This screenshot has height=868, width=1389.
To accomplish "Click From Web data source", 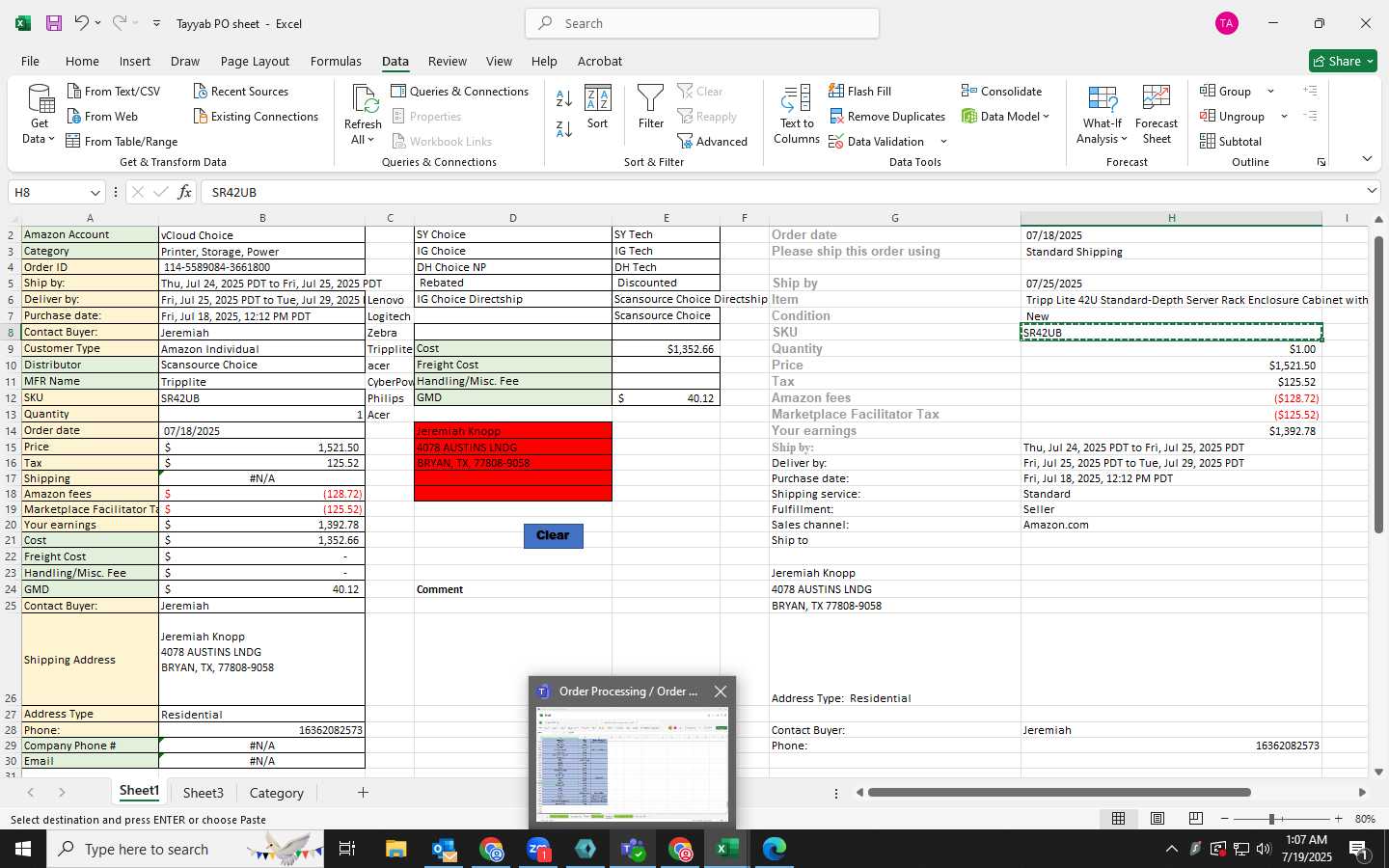I will pyautogui.click(x=102, y=117).
